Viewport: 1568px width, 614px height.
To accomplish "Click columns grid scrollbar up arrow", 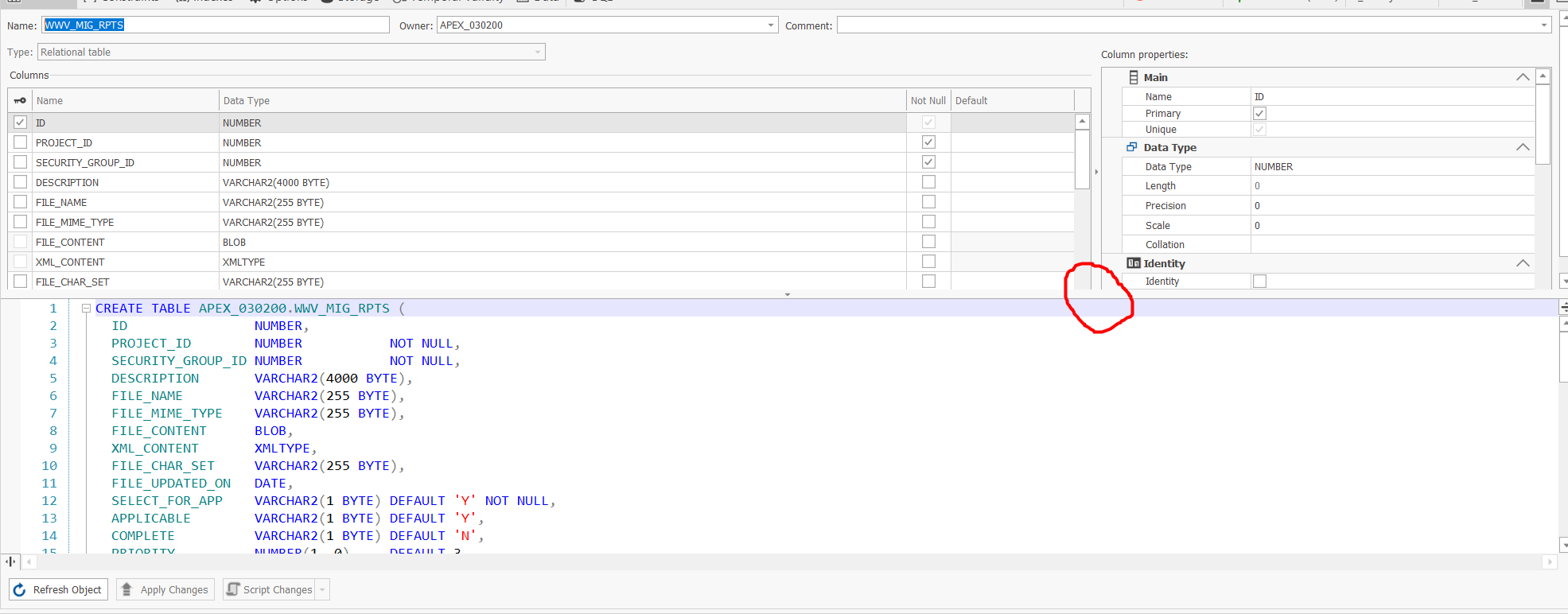I will [1082, 122].
